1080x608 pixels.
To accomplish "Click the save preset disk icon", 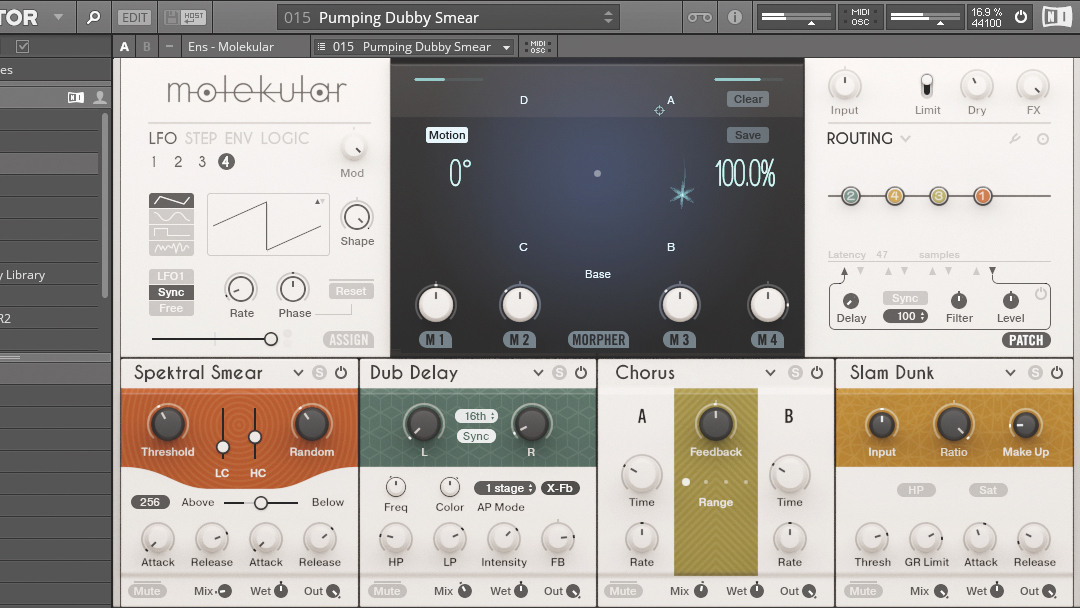I will coord(172,17).
